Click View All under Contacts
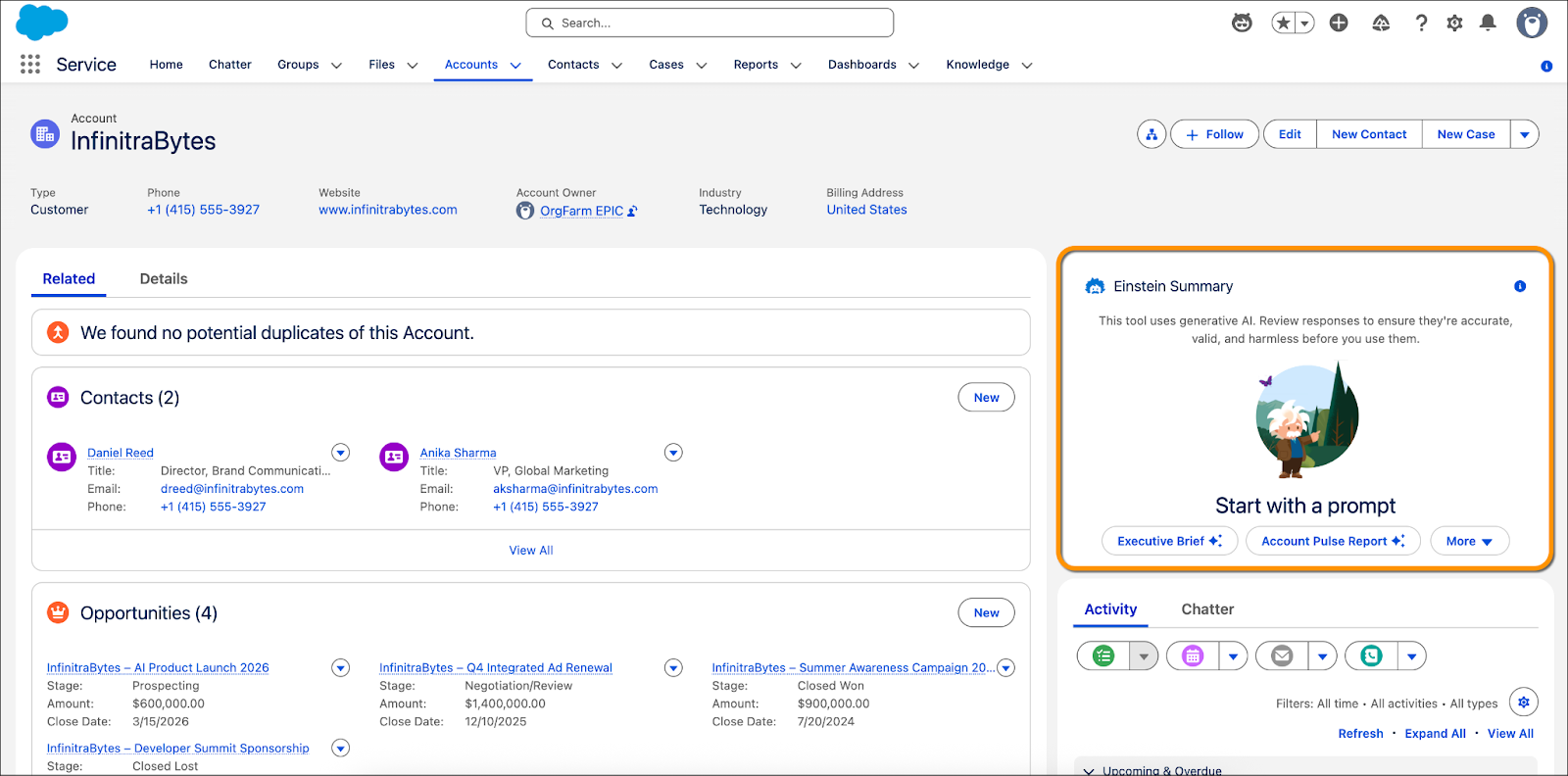The image size is (1568, 776). tap(531, 551)
